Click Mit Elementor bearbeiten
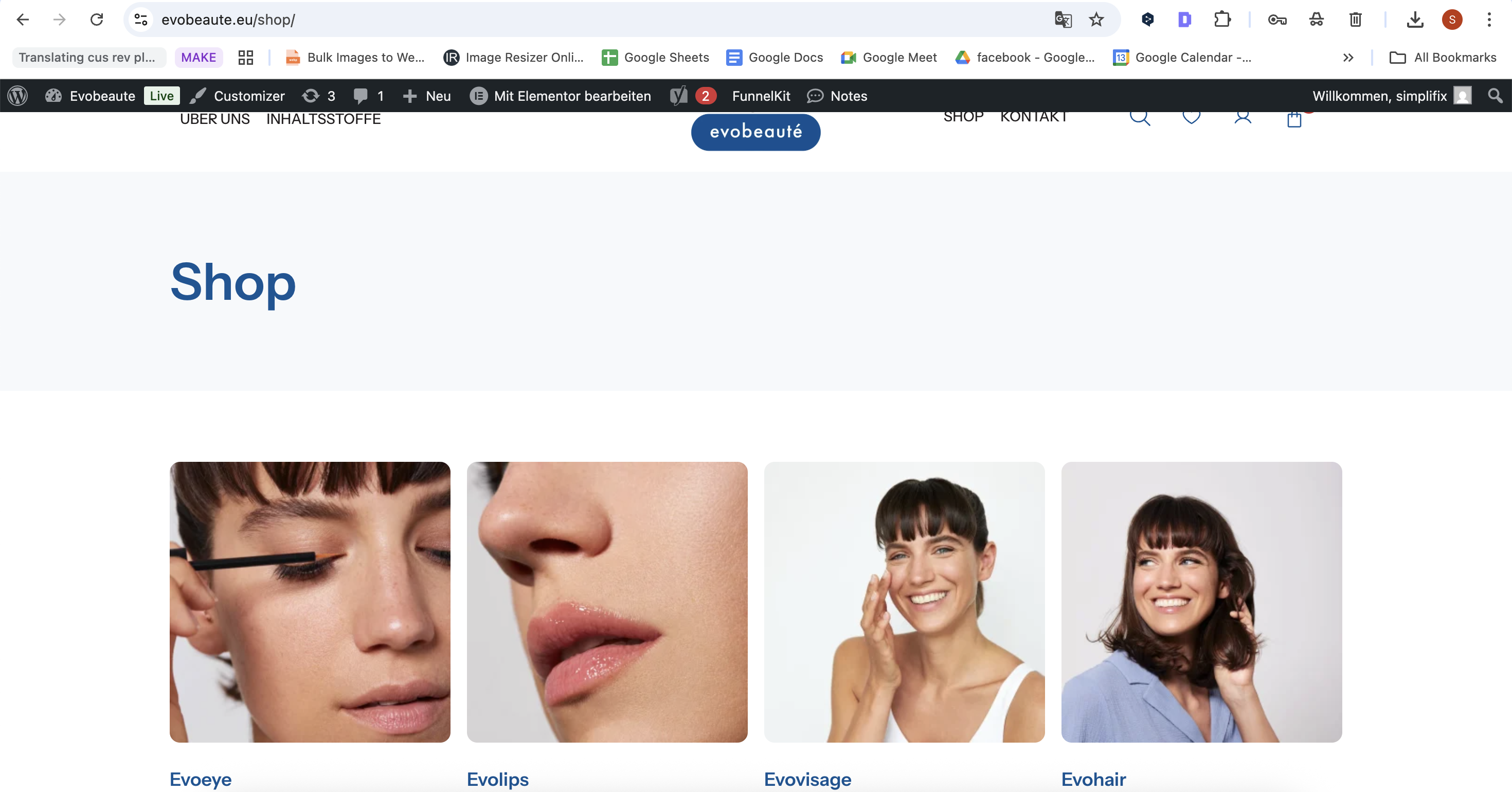Image resolution: width=1512 pixels, height=792 pixels. [x=561, y=96]
